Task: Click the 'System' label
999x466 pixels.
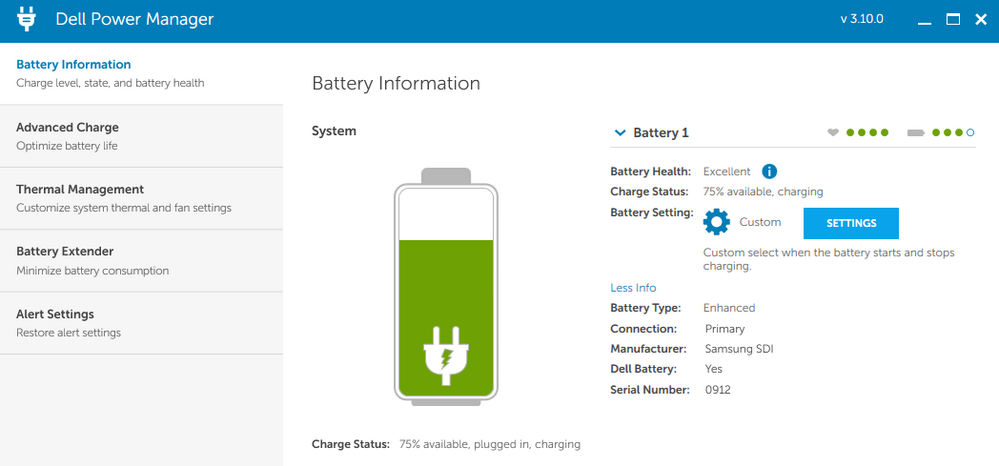Action: [x=334, y=131]
